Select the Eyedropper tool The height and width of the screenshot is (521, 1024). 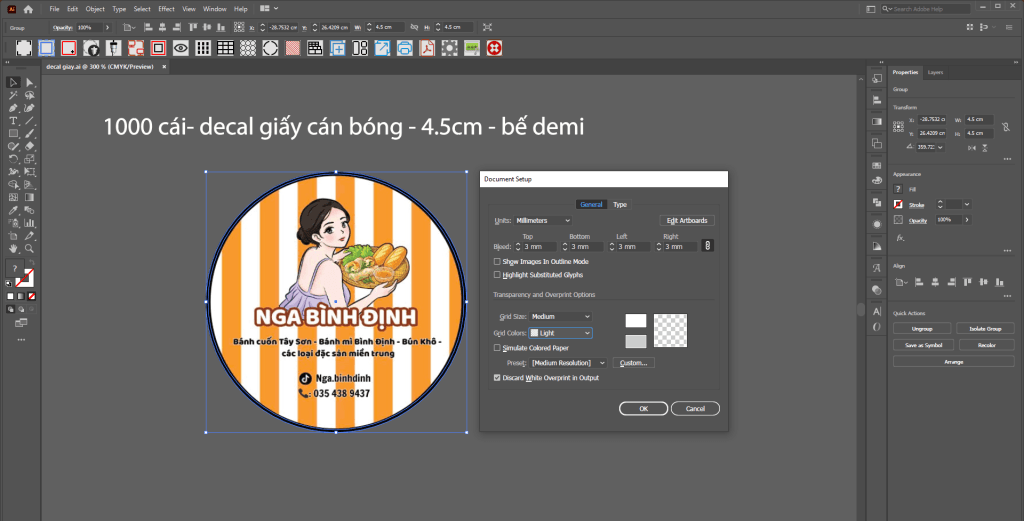click(13, 210)
